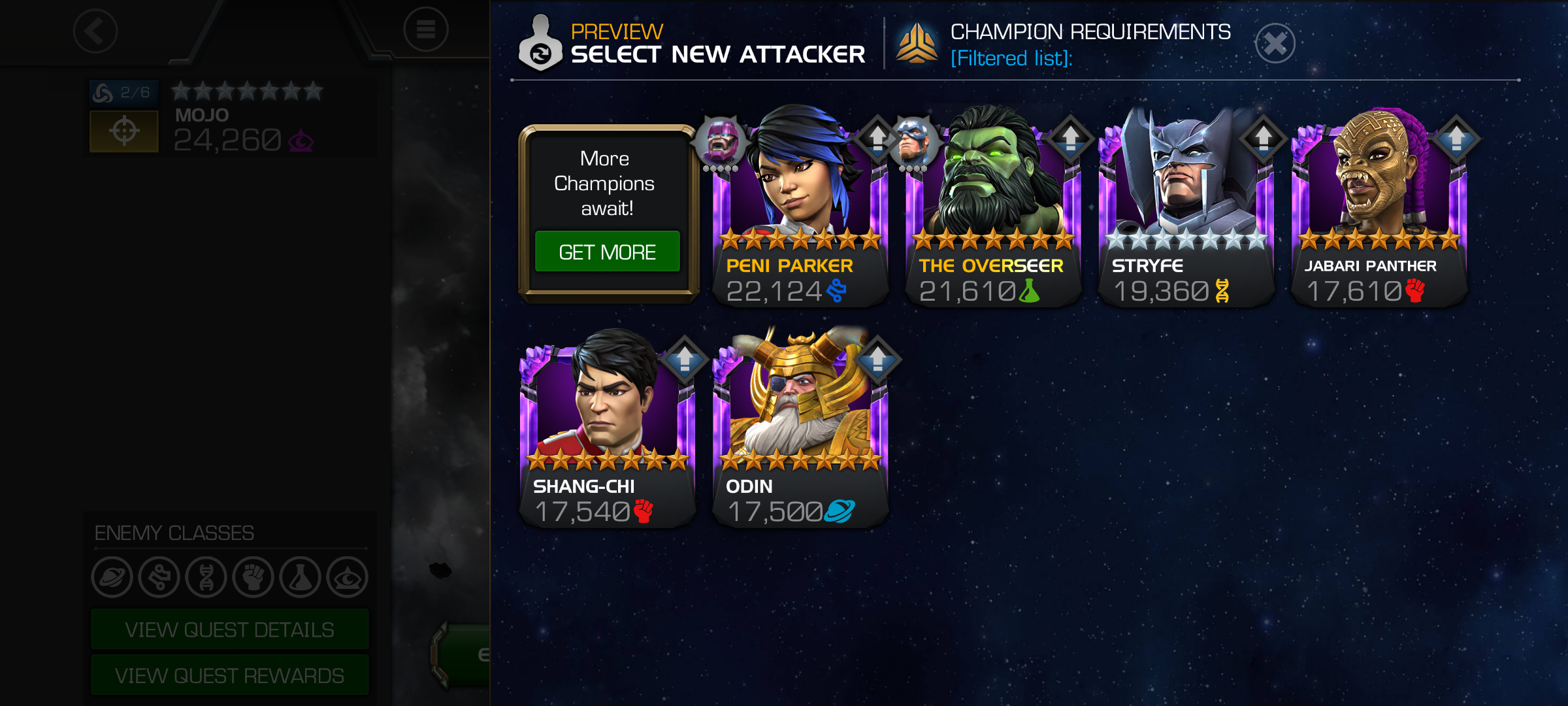Select Peni Parker as attacker

(x=800, y=208)
